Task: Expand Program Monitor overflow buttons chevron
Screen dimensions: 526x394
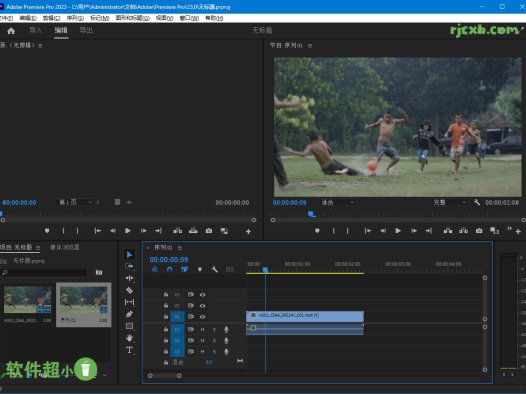Action: [509, 228]
